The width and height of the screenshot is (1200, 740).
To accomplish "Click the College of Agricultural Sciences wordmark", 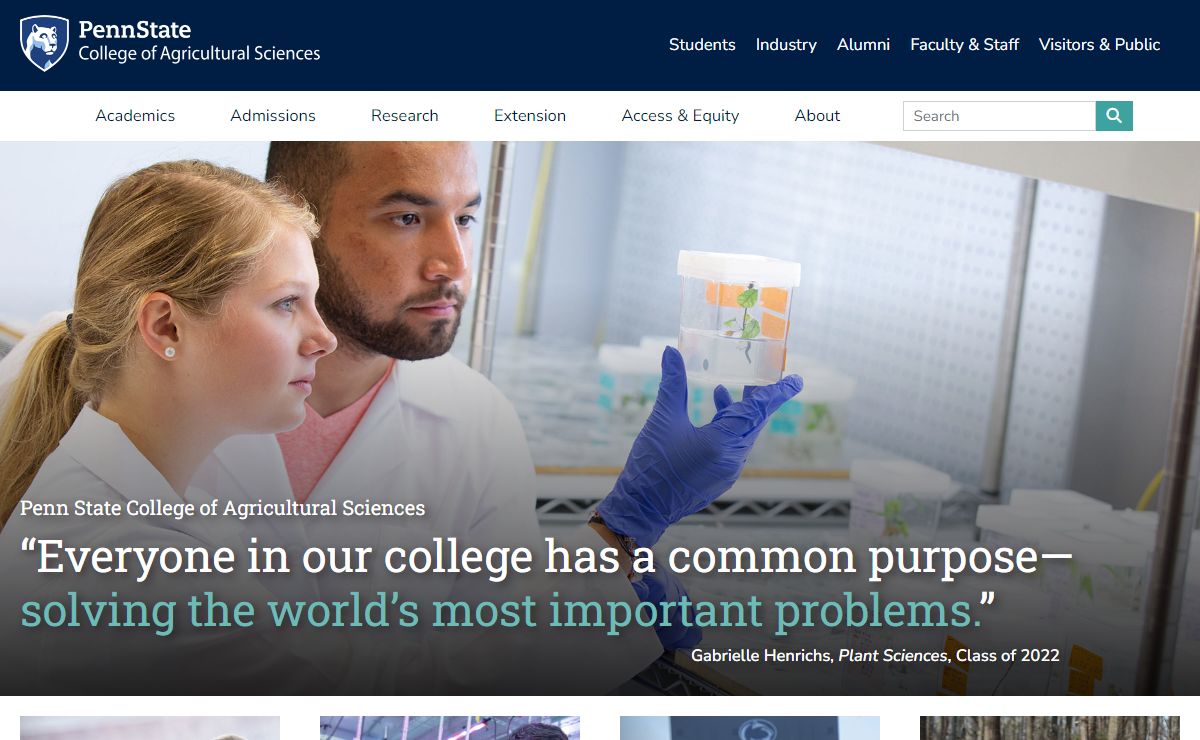I will (199, 54).
